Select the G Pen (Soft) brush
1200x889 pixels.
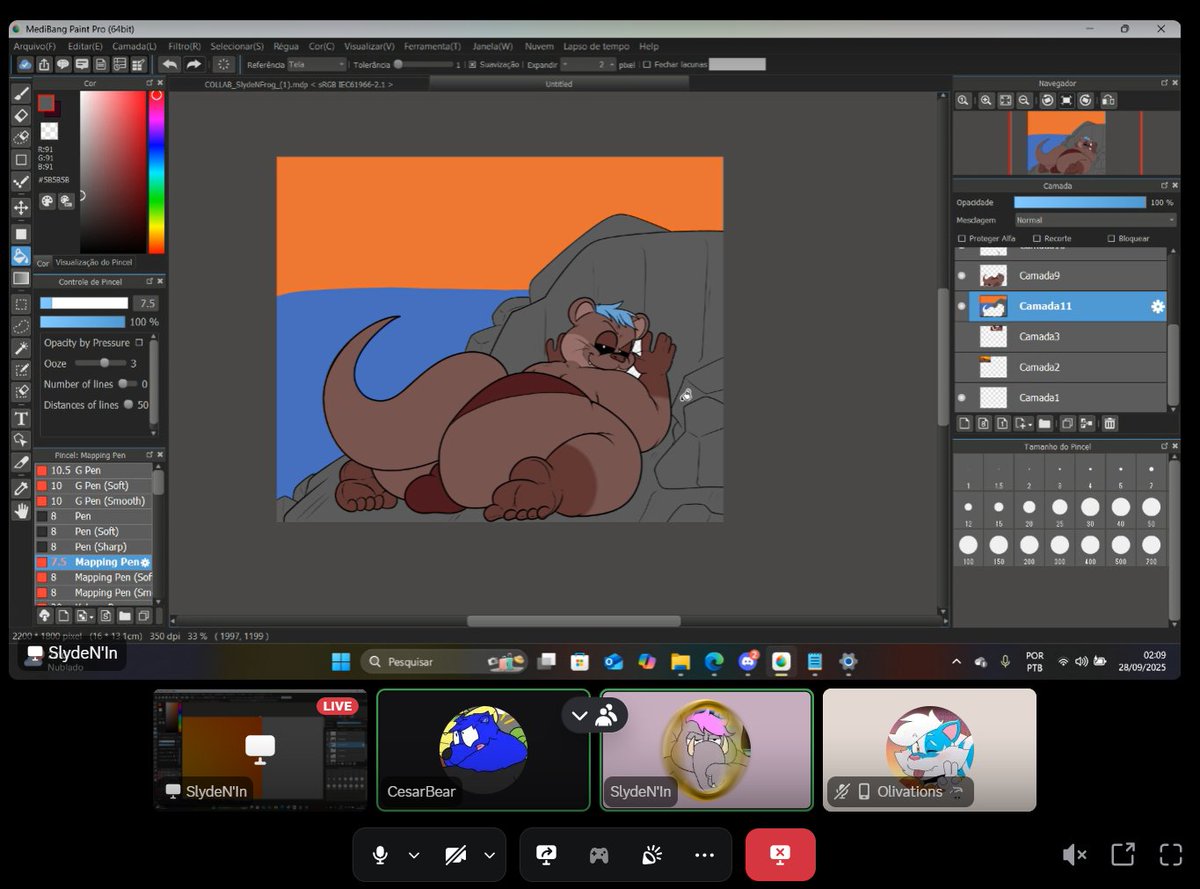coord(94,486)
